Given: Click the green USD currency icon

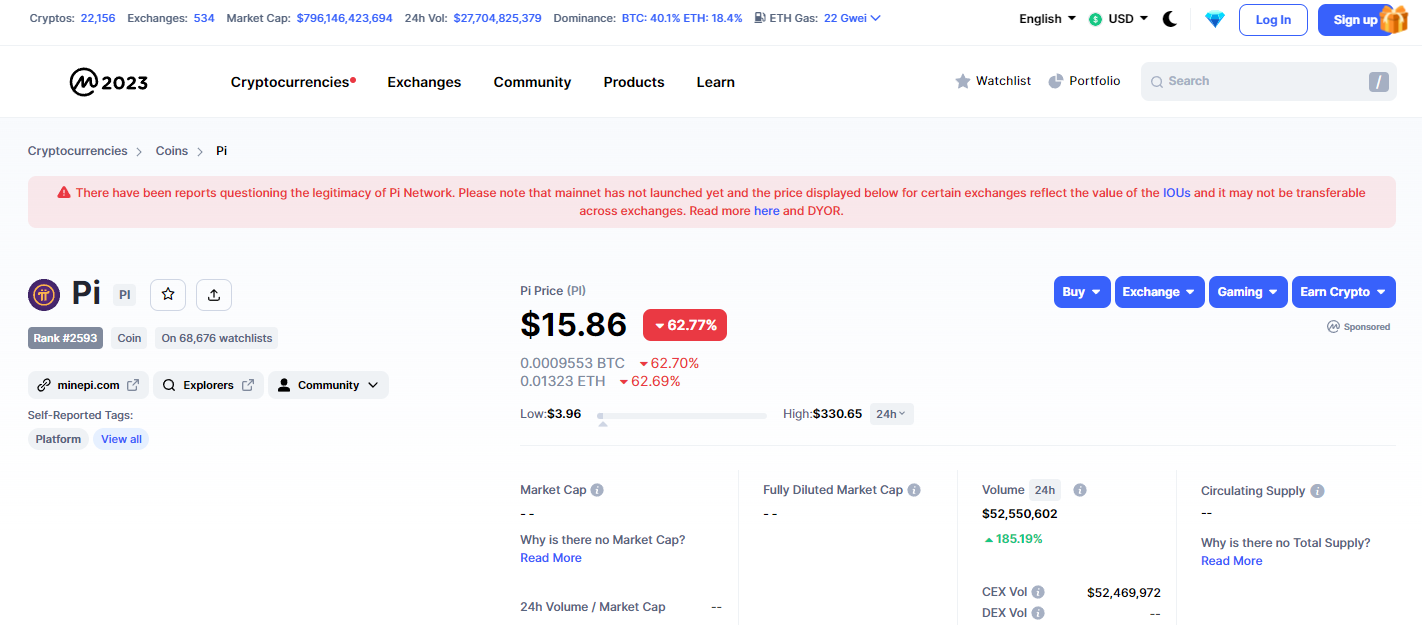Looking at the screenshot, I should point(1095,19).
